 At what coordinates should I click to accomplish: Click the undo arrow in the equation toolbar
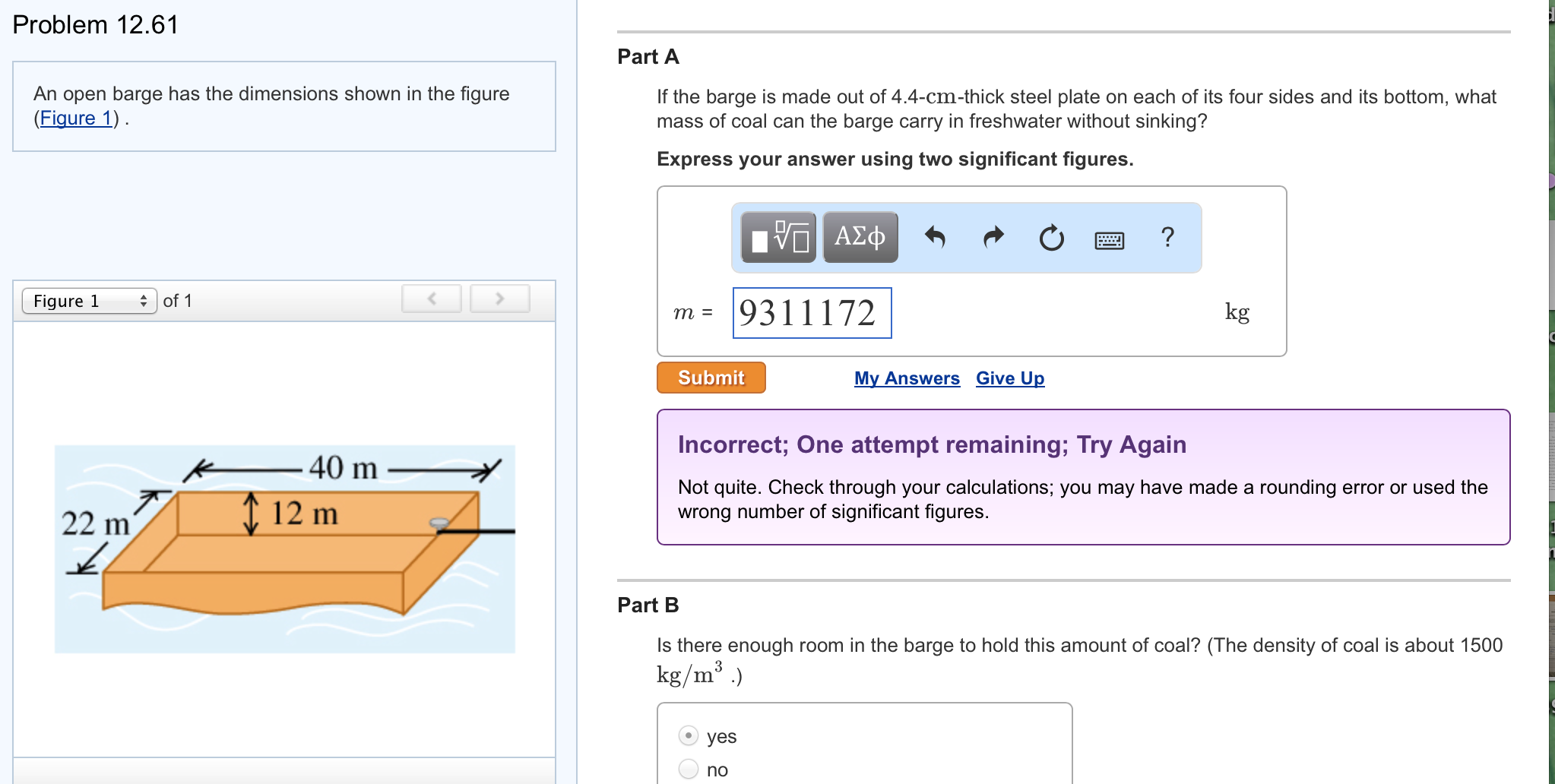(x=936, y=237)
